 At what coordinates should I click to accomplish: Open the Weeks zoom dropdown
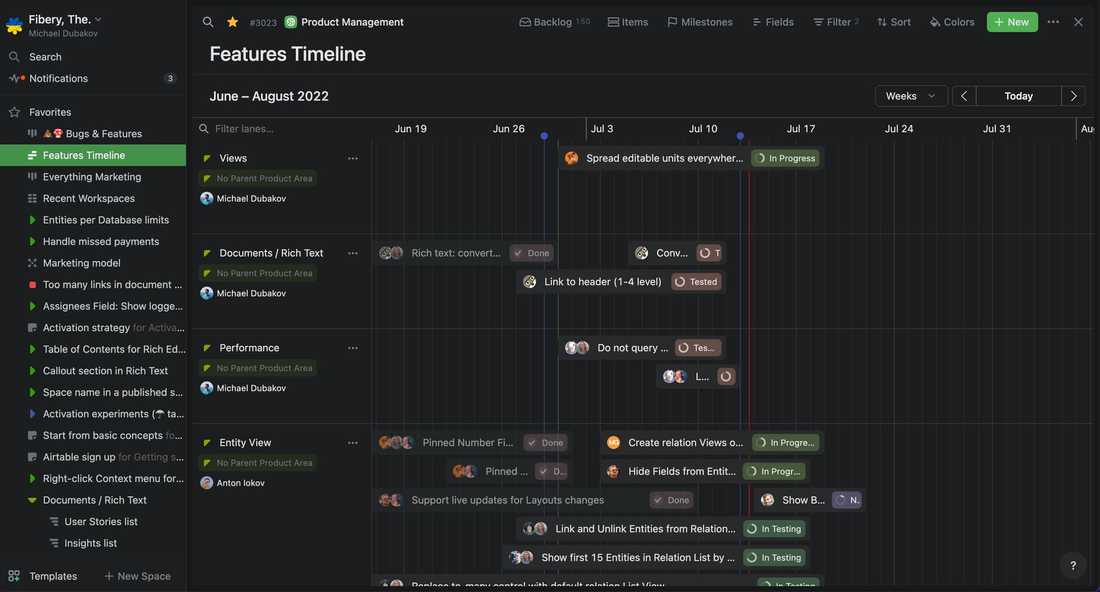(x=910, y=96)
